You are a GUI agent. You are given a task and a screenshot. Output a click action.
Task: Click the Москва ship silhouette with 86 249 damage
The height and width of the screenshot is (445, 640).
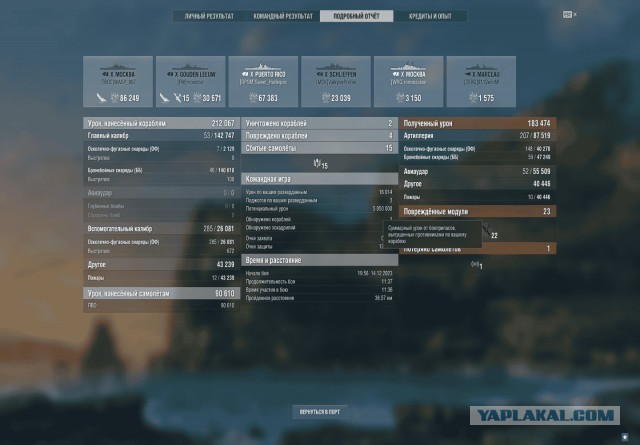click(118, 67)
